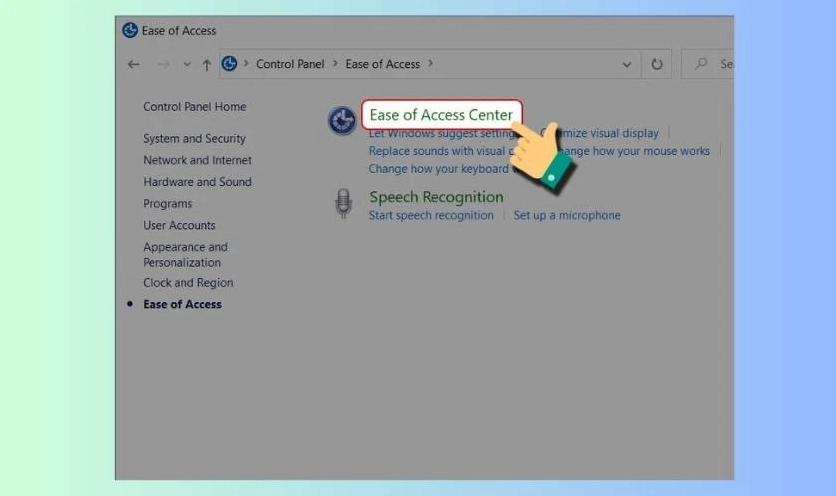Expand the chevron after Ease of Access in the breadcrumb
Viewport: 836px width, 496px height.
point(430,63)
